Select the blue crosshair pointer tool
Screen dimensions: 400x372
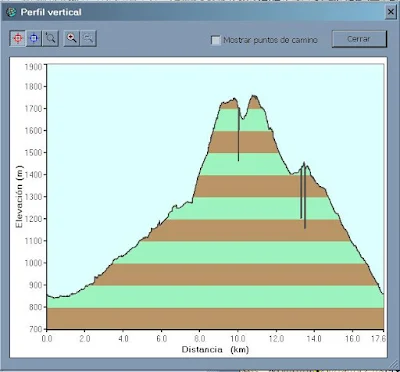[x=34, y=38]
